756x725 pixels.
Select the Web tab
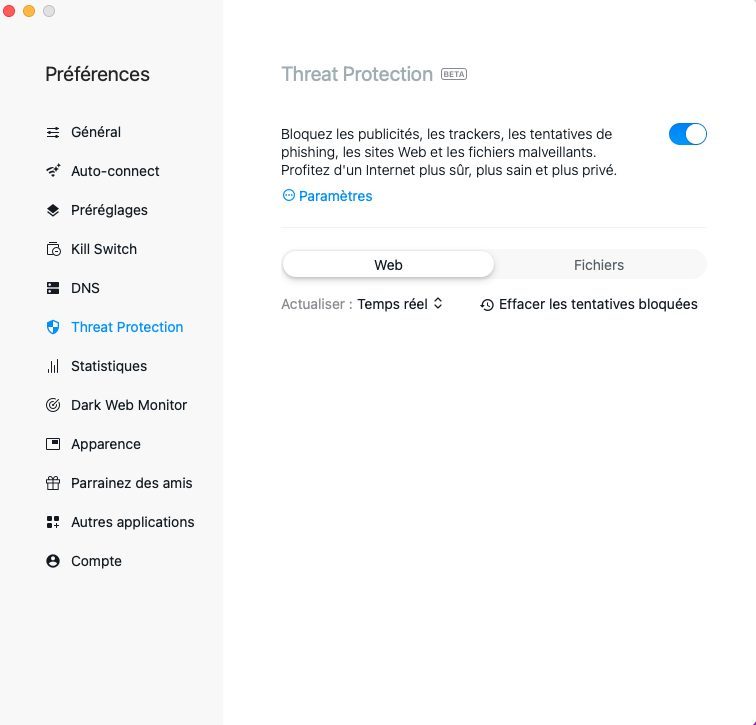(388, 265)
